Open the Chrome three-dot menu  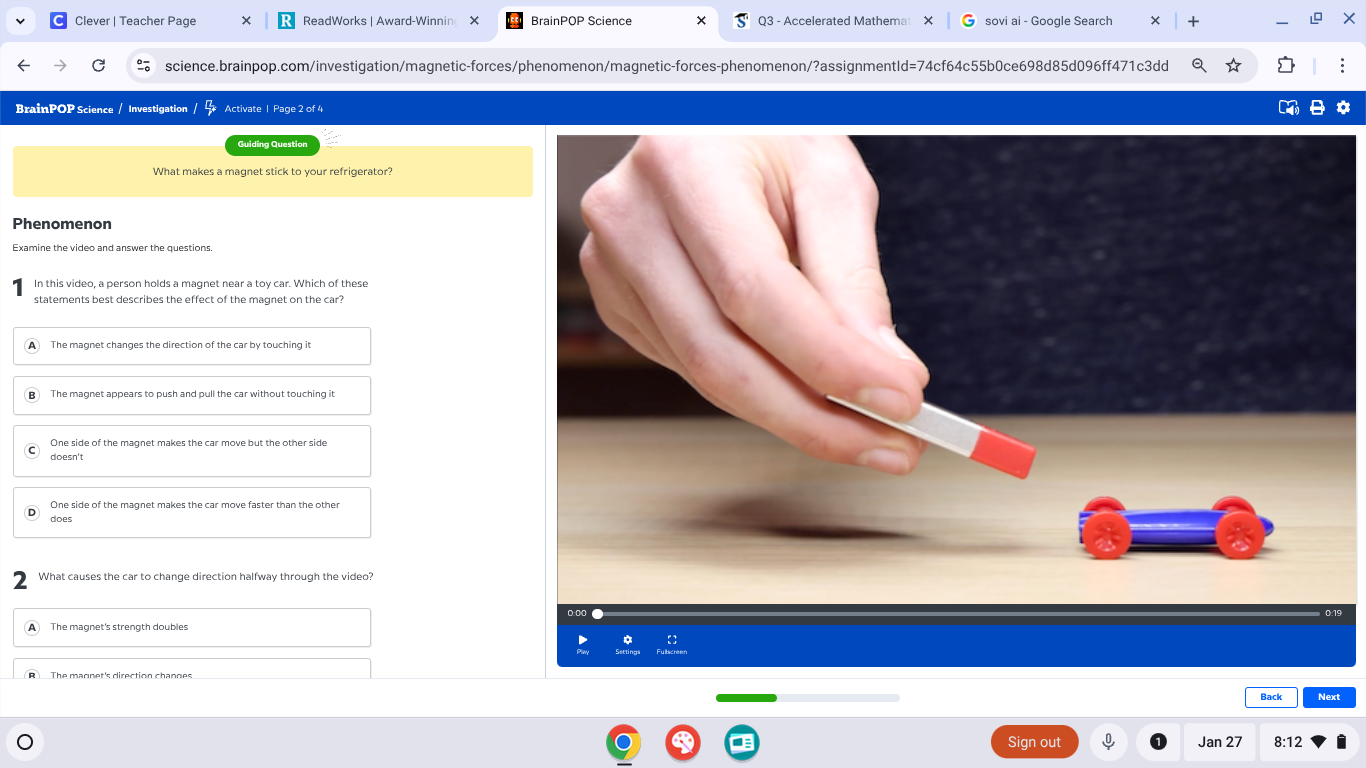[x=1342, y=66]
